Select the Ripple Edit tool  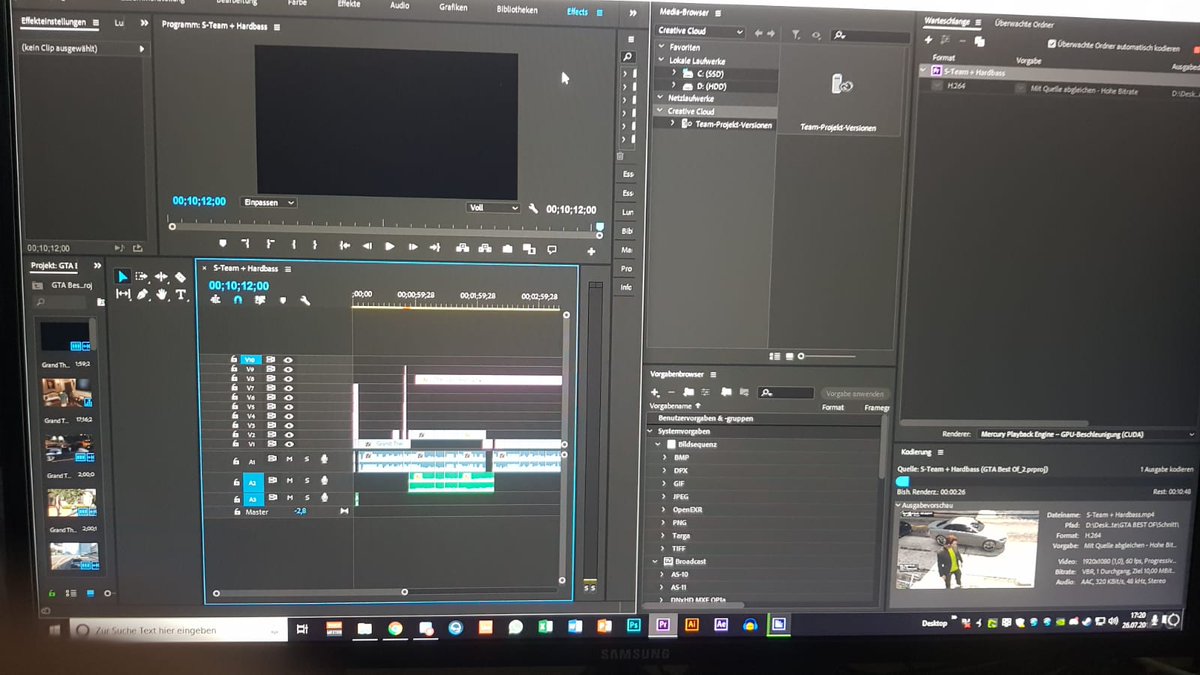coord(161,277)
